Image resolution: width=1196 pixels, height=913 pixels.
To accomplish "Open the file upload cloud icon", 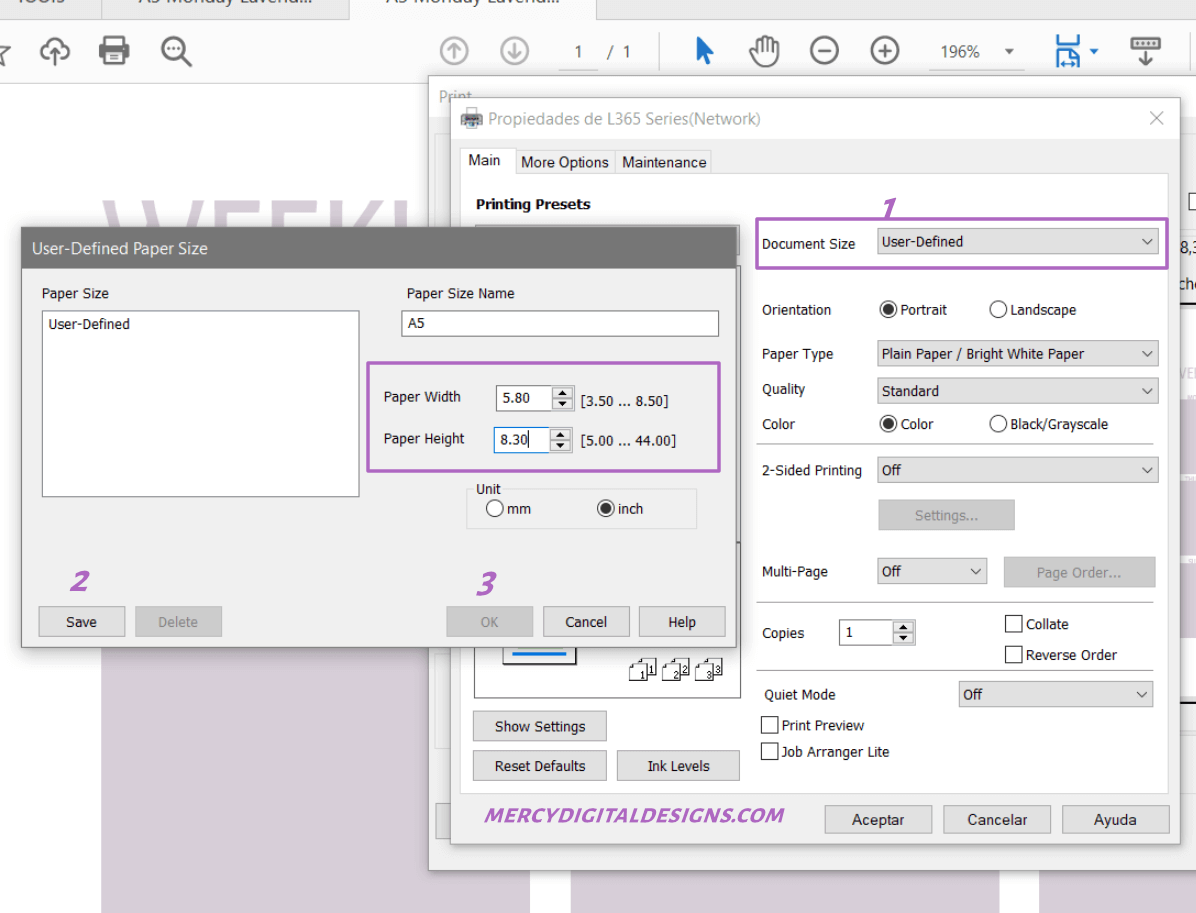I will 55,50.
